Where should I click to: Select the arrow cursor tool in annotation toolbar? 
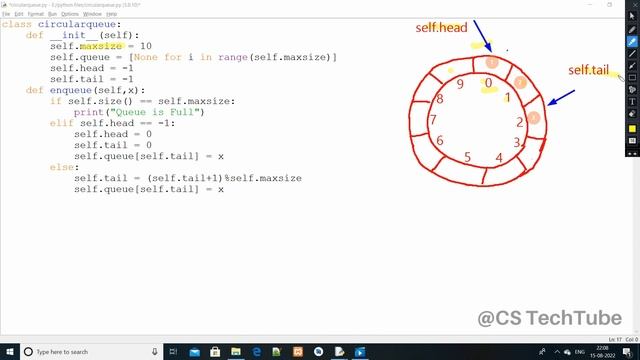[x=632, y=16]
